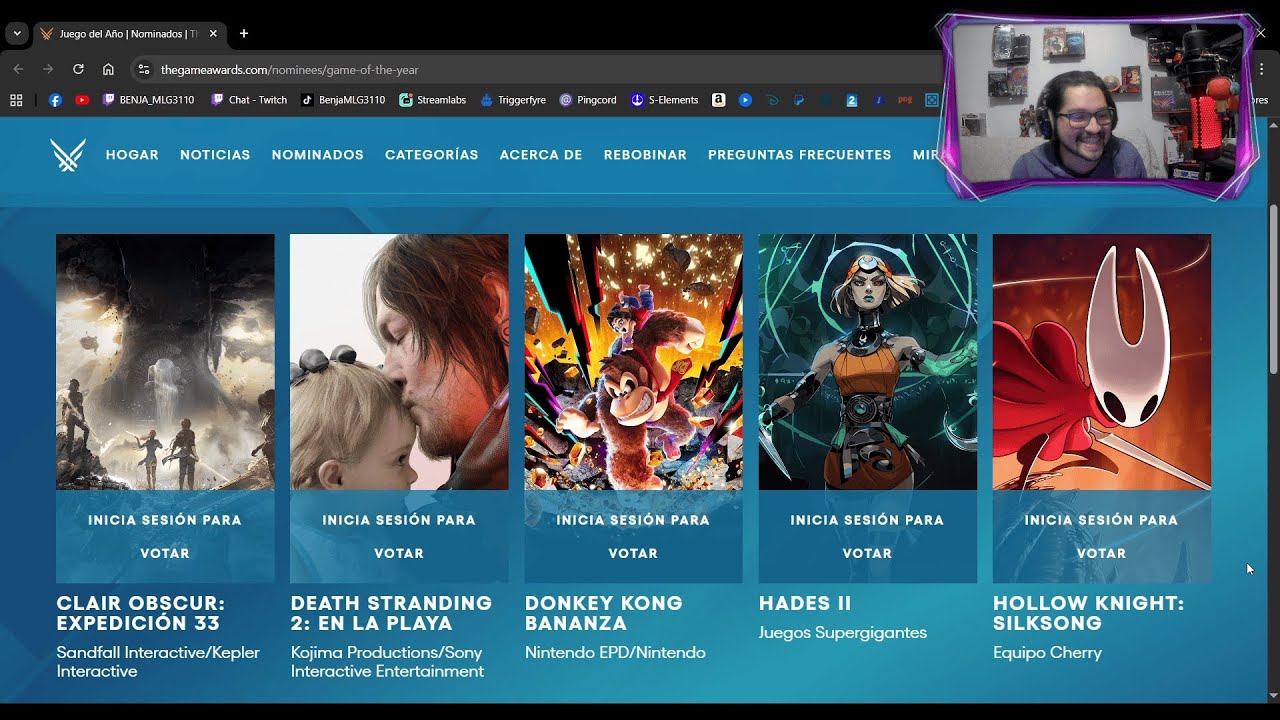1280x720 pixels.
Task: Click the Clair Obscur cover art
Action: tap(165, 362)
